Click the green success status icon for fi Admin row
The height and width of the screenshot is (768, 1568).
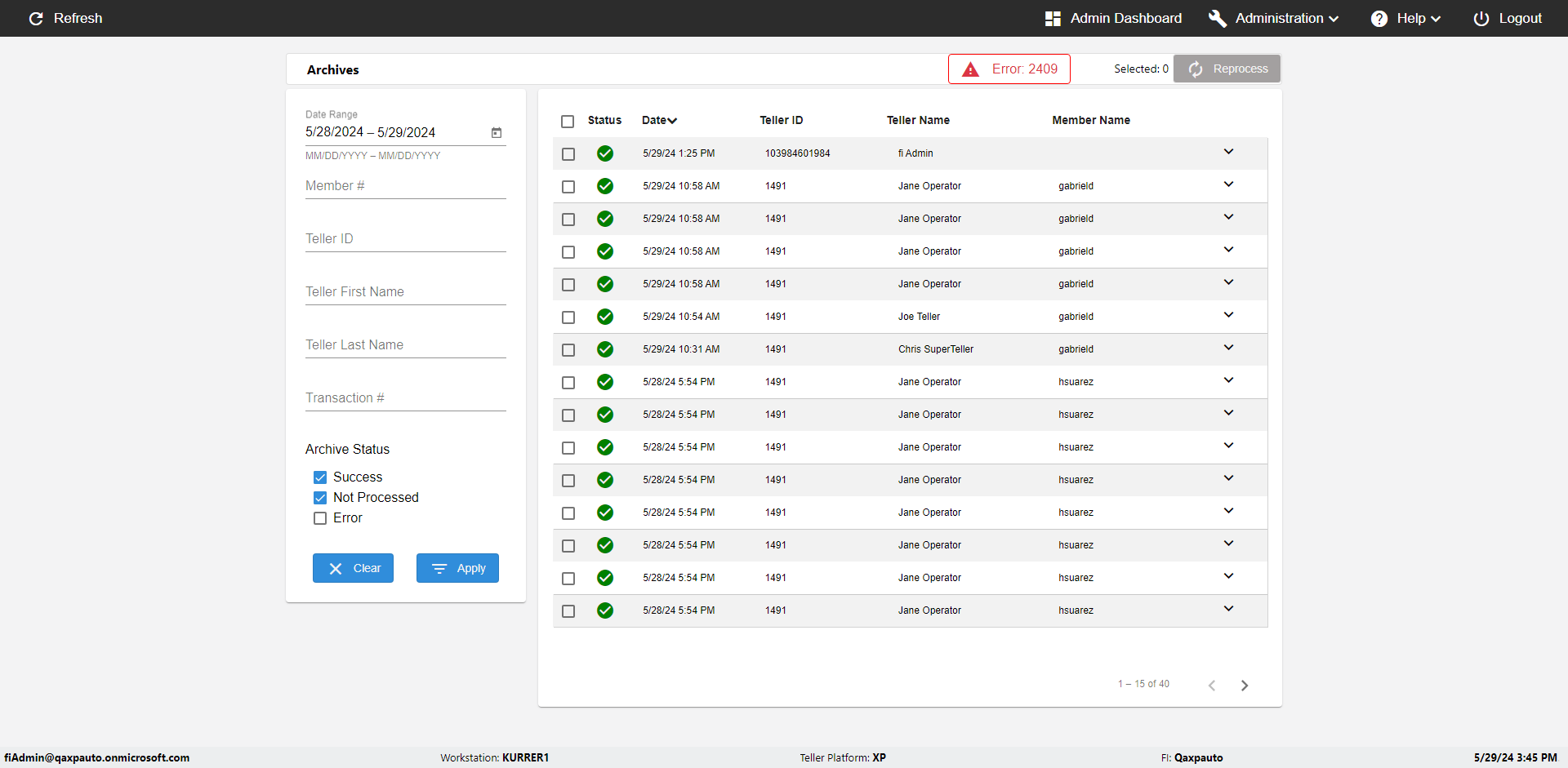(x=604, y=153)
